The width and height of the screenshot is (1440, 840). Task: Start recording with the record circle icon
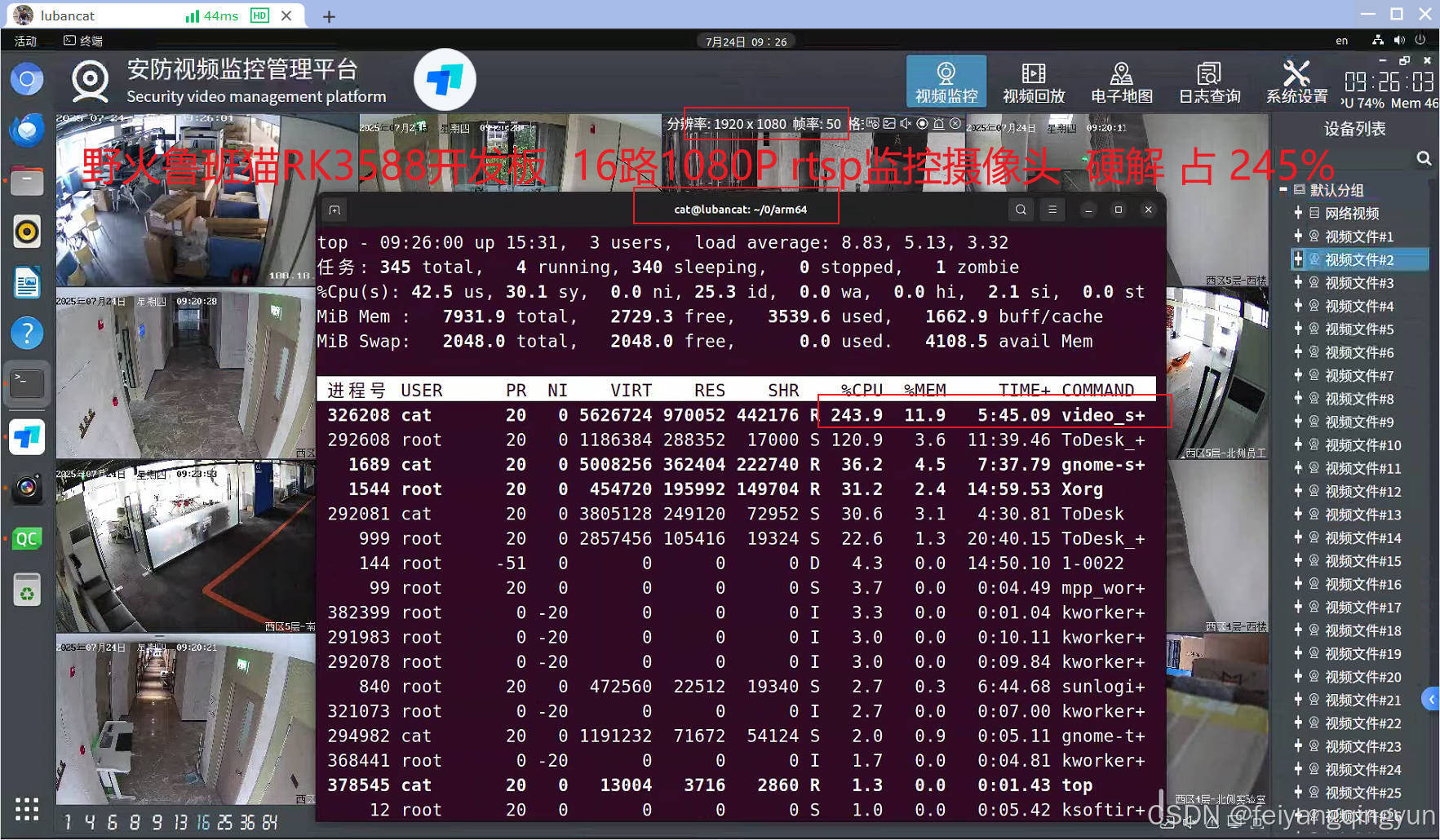923,123
